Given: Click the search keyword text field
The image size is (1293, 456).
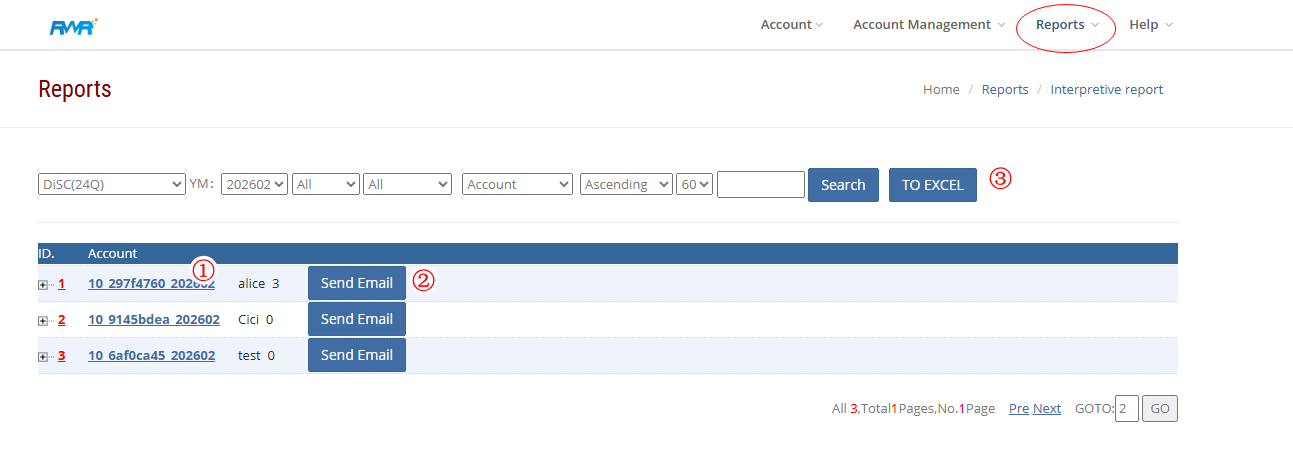Looking at the screenshot, I should 760,185.
